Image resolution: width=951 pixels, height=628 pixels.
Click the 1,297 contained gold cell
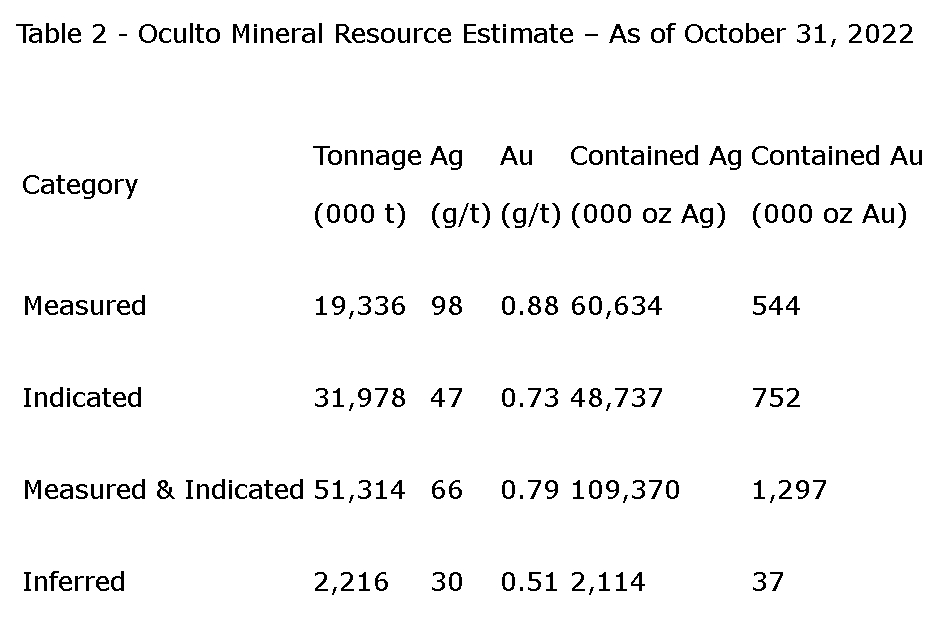789,490
